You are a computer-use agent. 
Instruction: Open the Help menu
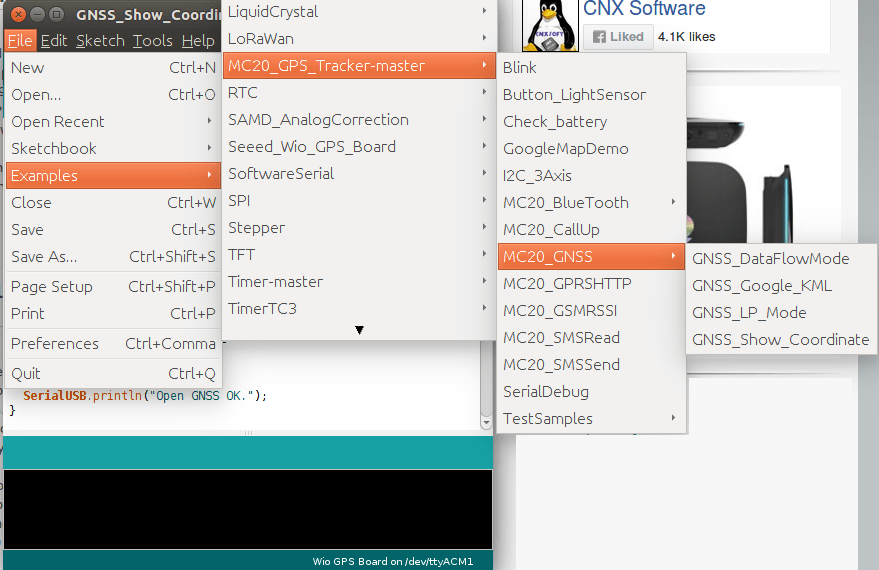click(198, 41)
